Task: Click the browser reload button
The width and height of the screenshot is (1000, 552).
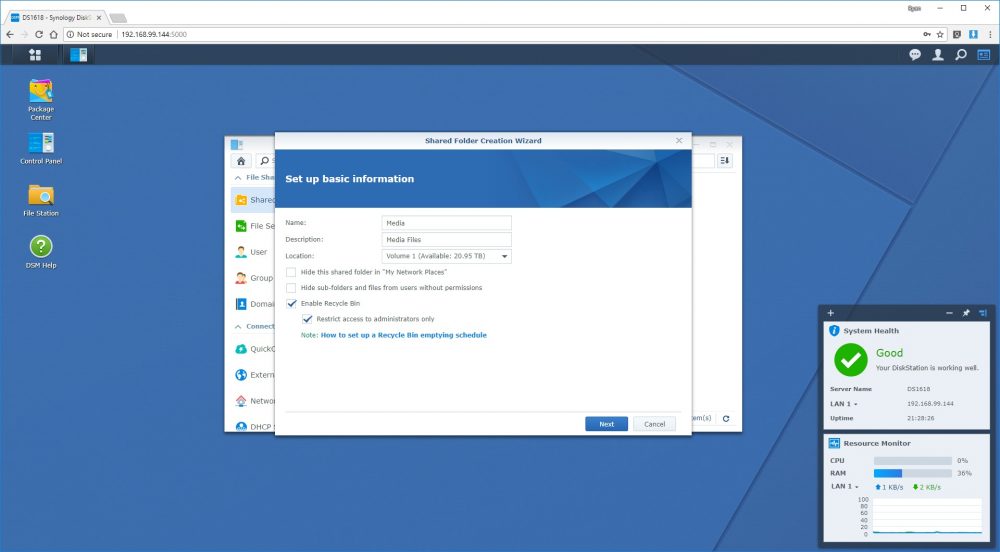Action: click(x=39, y=34)
